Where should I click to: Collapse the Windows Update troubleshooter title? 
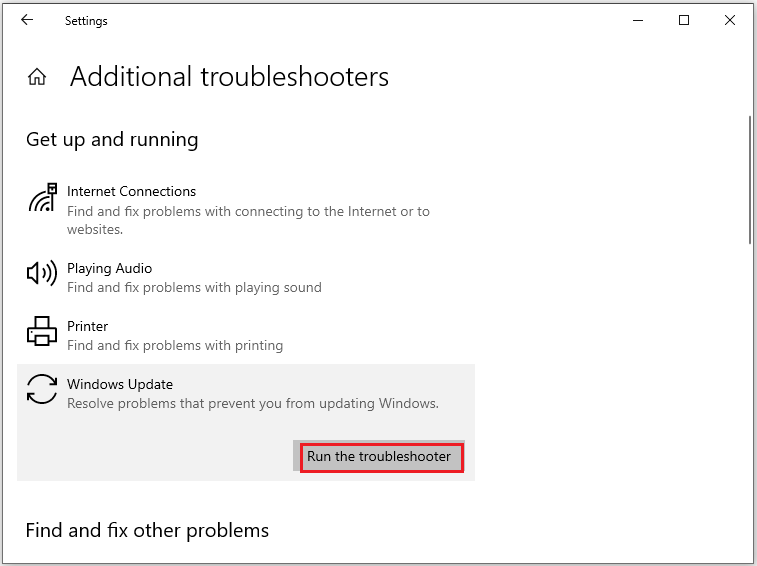coord(120,384)
